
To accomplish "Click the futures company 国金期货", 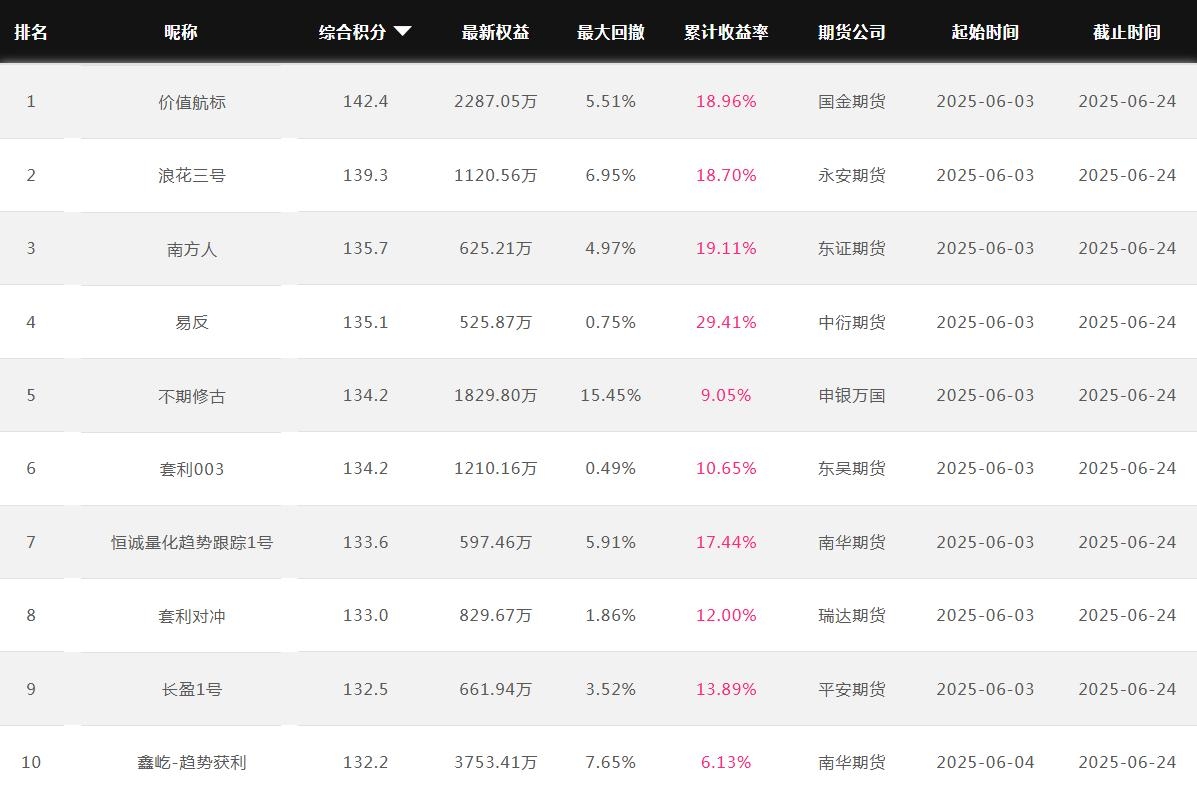I will pyautogui.click(x=852, y=102).
